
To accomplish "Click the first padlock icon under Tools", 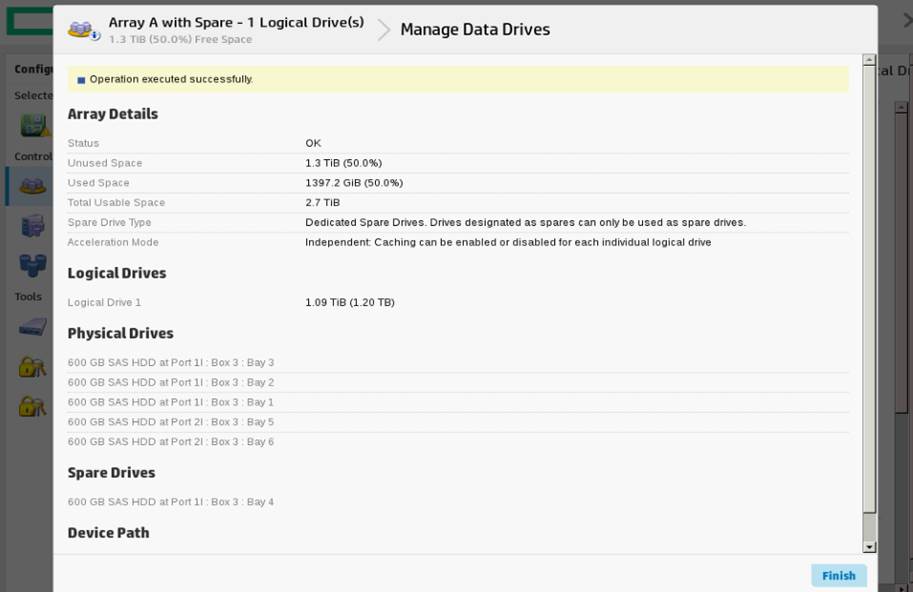I will (33, 367).
